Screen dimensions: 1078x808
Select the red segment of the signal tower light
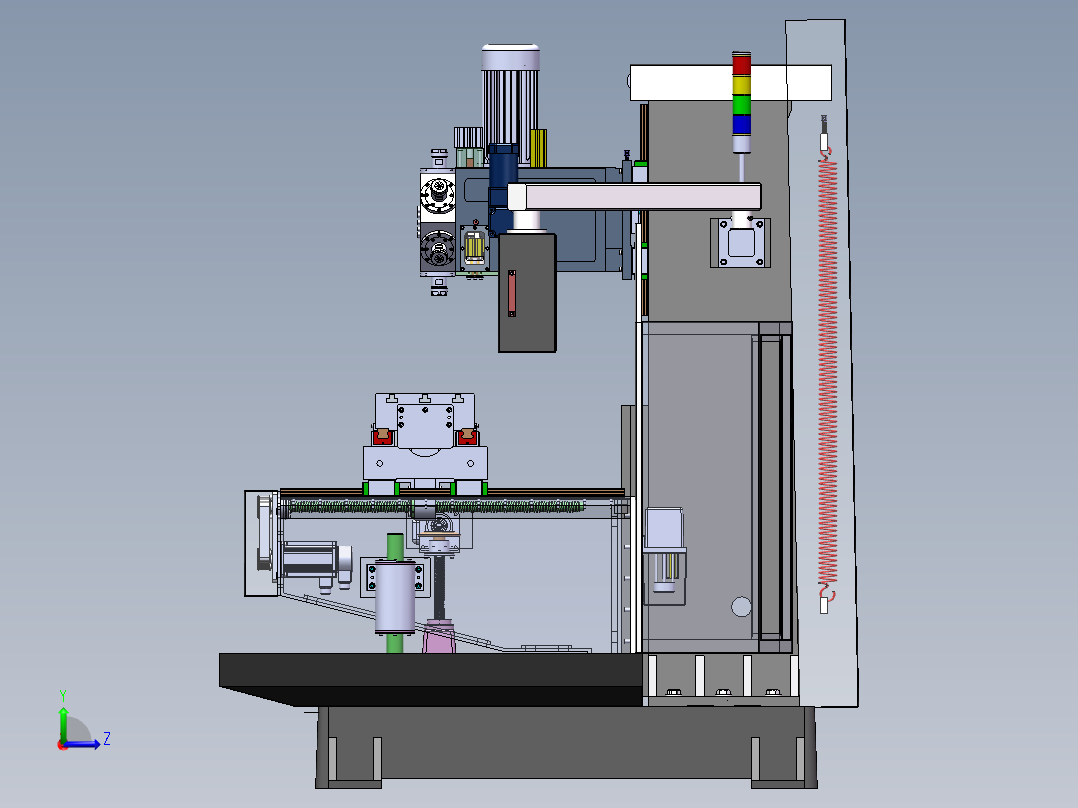point(741,65)
